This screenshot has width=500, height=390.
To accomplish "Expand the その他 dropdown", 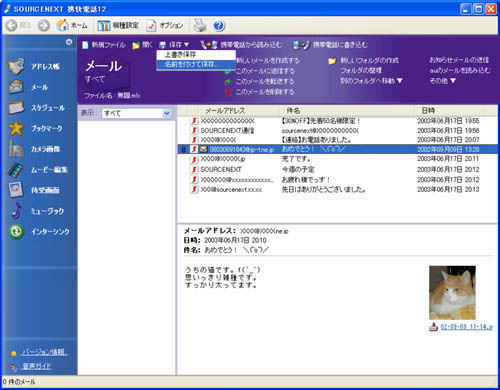I will [442, 81].
